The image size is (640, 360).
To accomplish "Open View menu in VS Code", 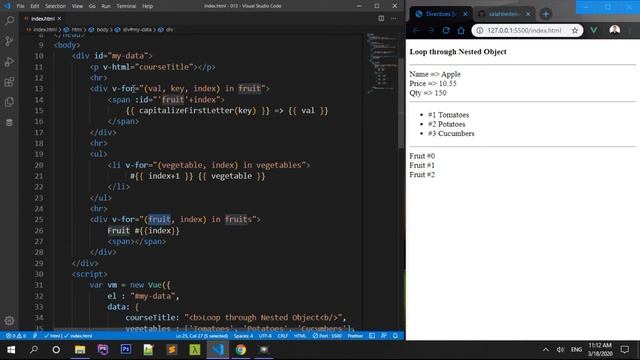I will tap(77, 6).
